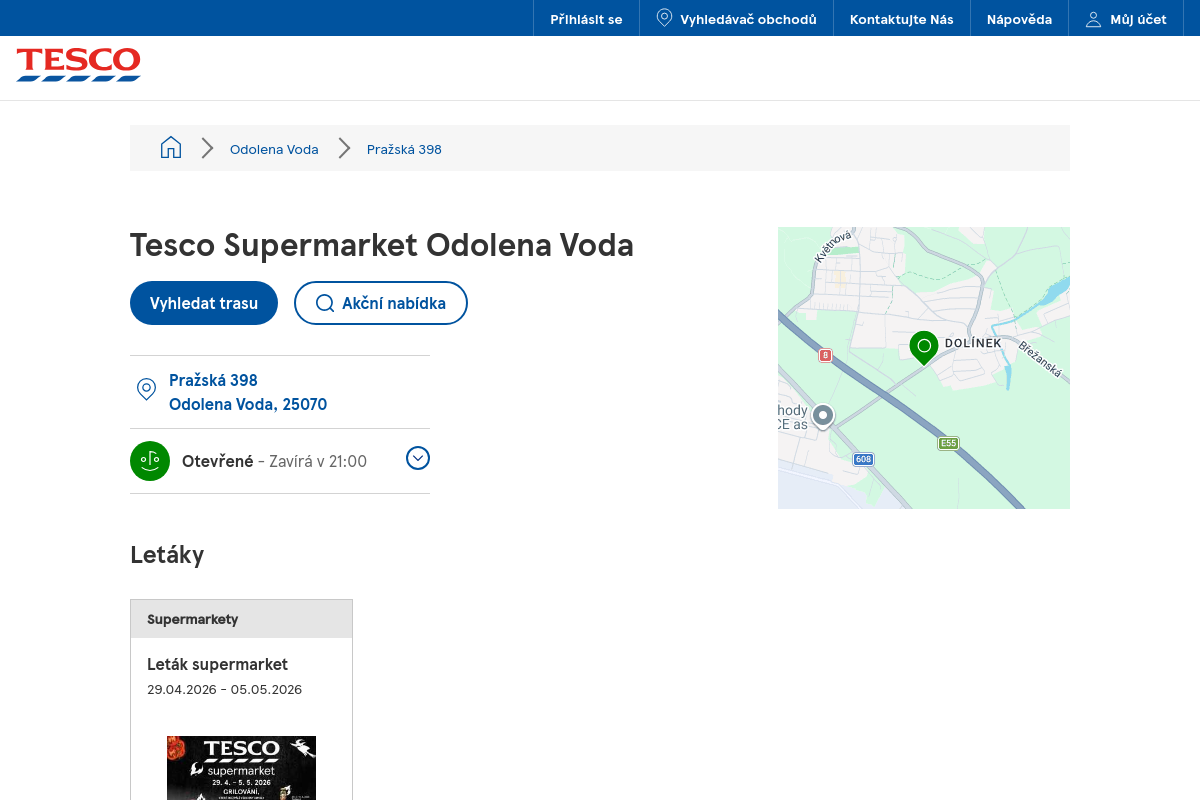Click the leaflet dates 29.04.2026 - 05.05.2026
Screen dimensions: 1200x800
tap(224, 689)
